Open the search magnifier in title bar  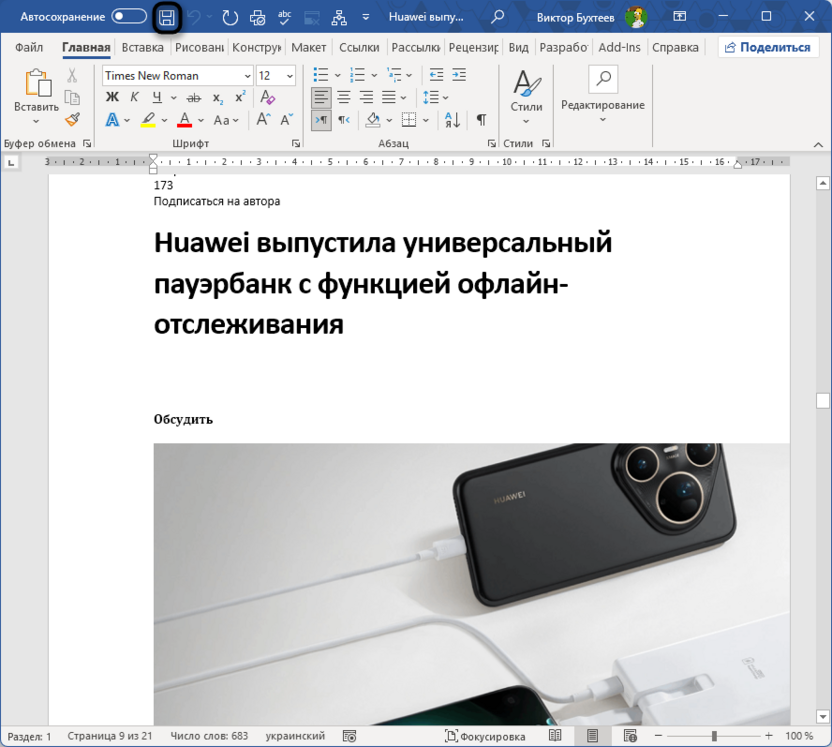click(497, 17)
